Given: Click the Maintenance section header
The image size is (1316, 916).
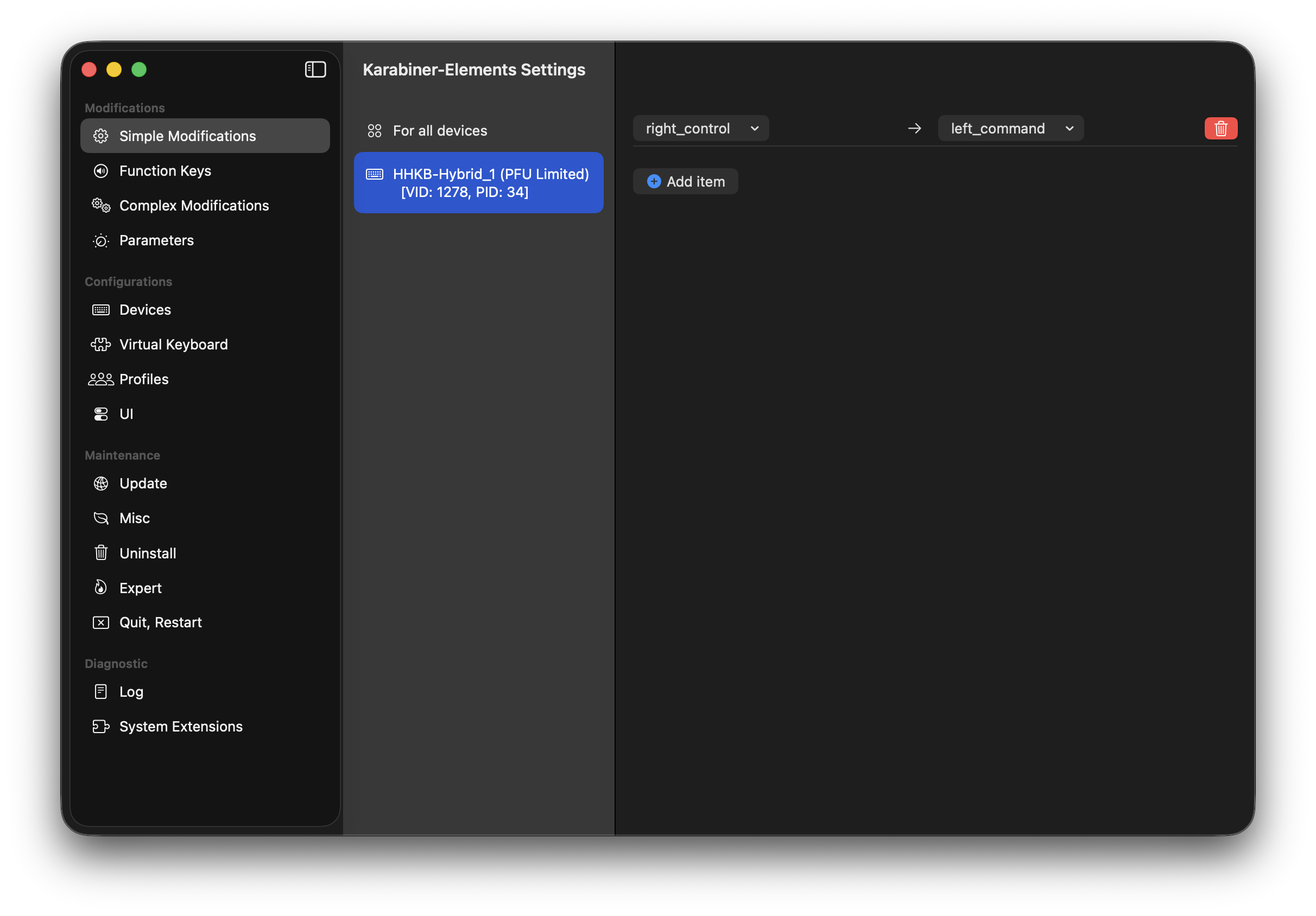Looking at the screenshot, I should [123, 455].
